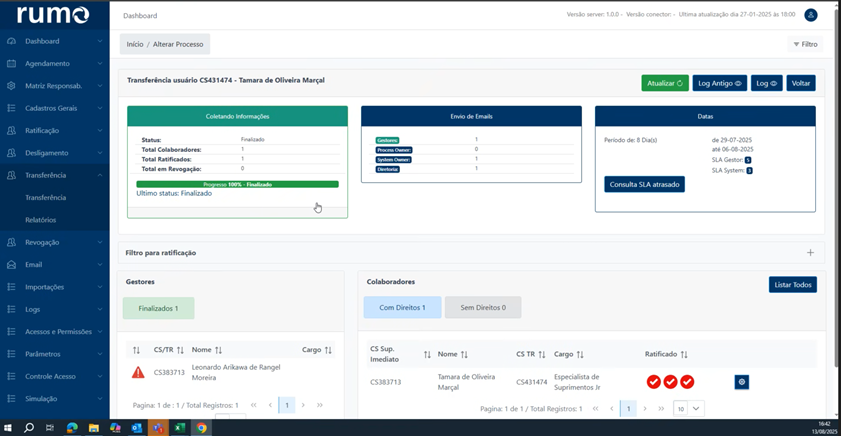The width and height of the screenshot is (841, 436).
Task: Open details via blue eye icon in collaborator row
Action: point(741,382)
